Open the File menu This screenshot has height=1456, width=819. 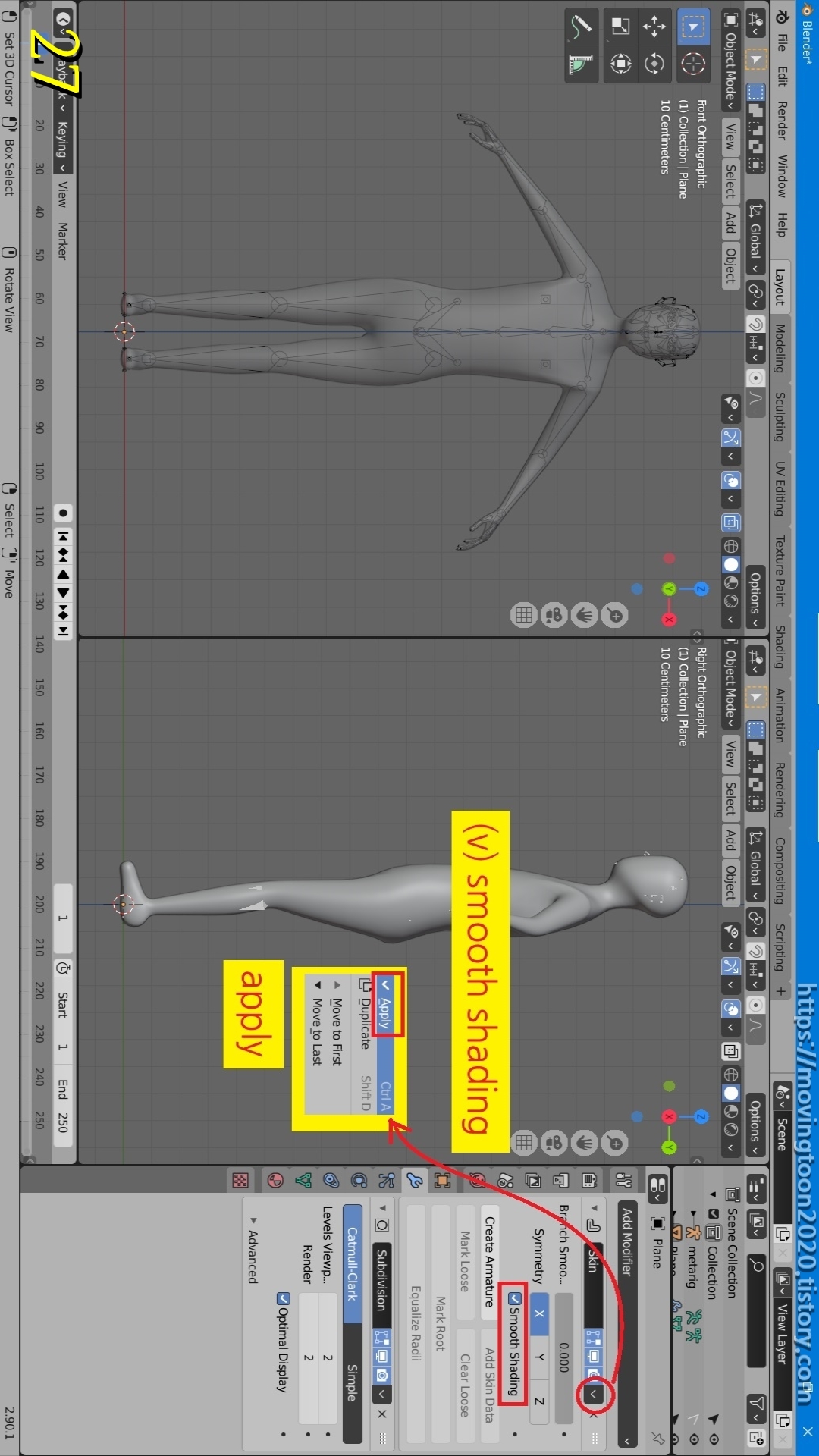pos(781,42)
